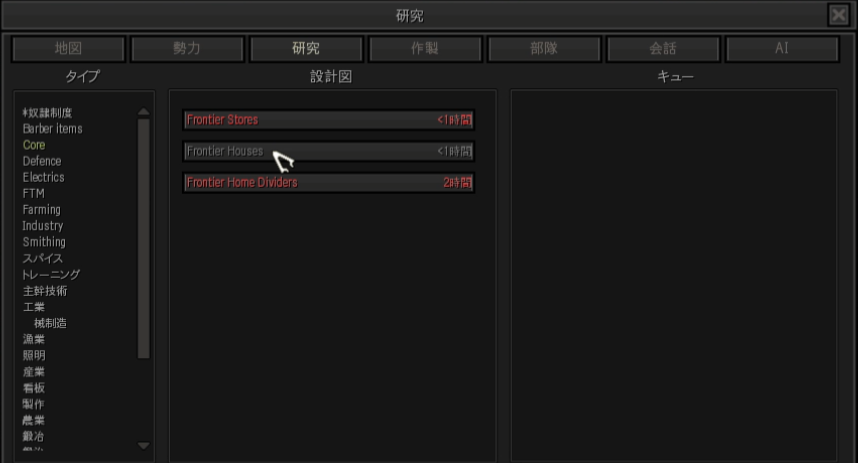
Task: Click the type list scrollbar track
Action: [x=143, y=239]
